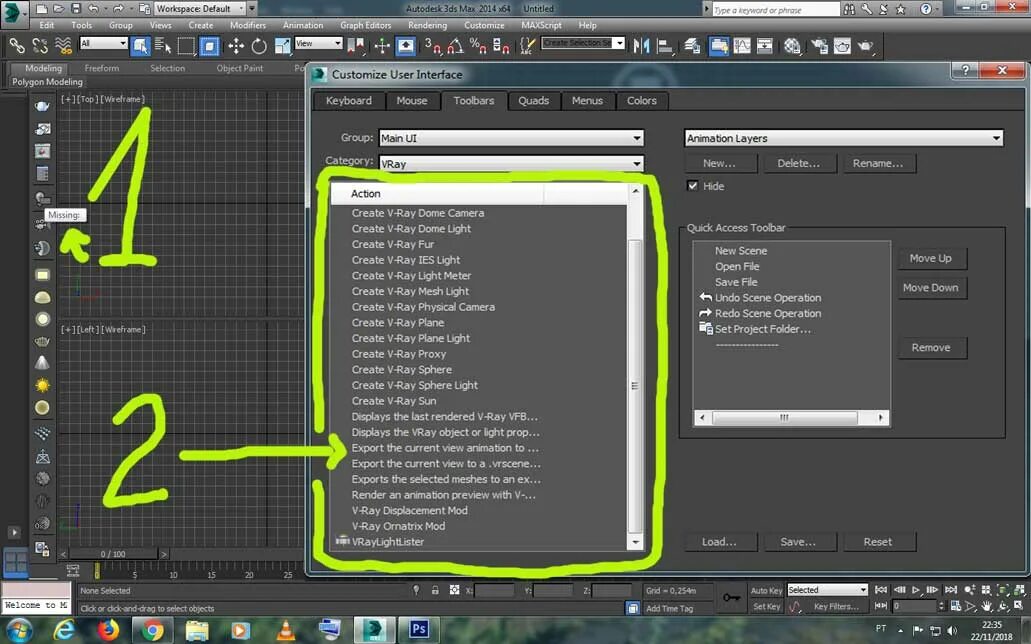
Task: Open the Animation Layers toolbar dropdown
Action: (x=844, y=138)
